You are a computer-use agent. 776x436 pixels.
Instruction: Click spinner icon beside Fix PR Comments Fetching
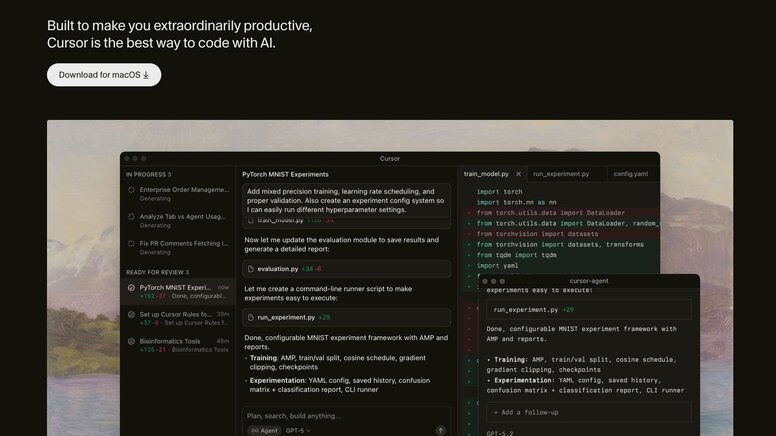click(131, 243)
